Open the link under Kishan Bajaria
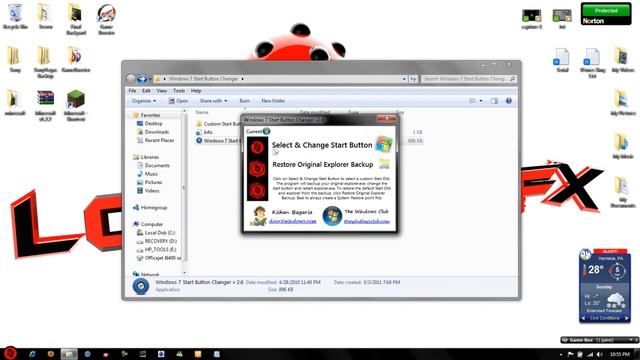The image size is (640, 360). pyautogui.click(x=293, y=221)
